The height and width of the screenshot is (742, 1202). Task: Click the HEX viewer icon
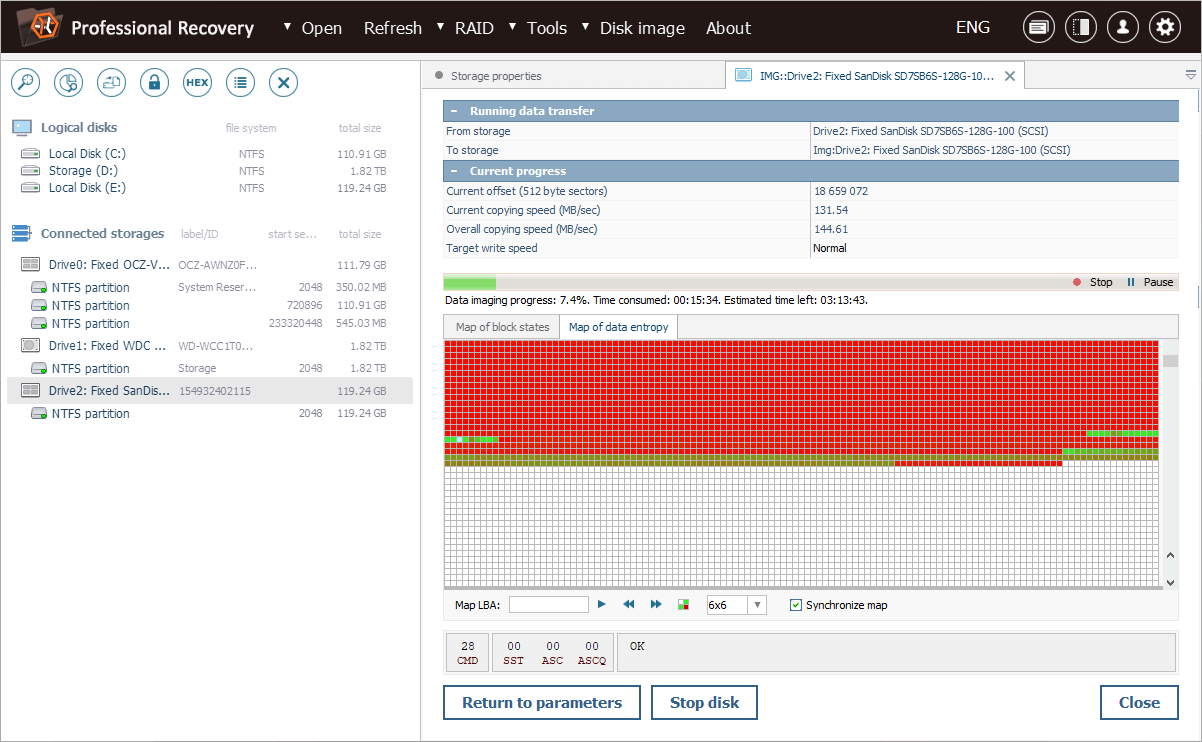point(197,83)
